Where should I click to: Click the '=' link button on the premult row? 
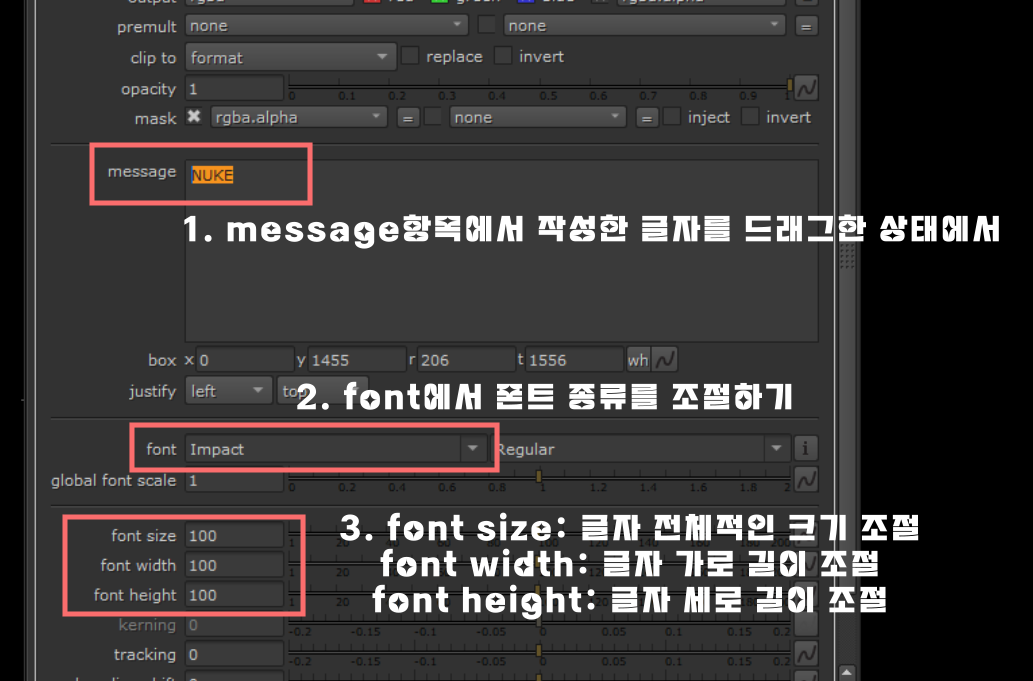click(x=806, y=26)
